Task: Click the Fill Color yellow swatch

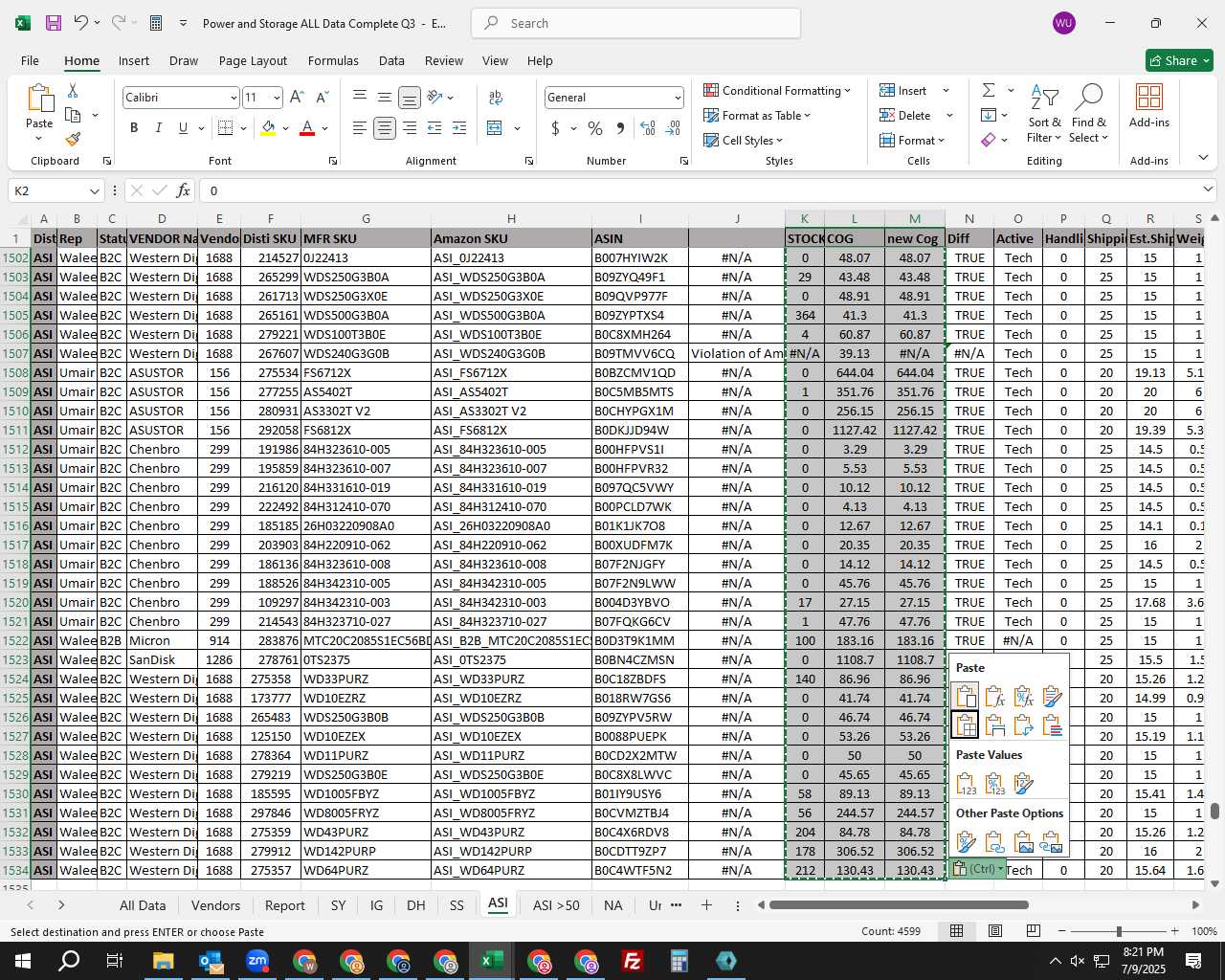Action: point(269,128)
